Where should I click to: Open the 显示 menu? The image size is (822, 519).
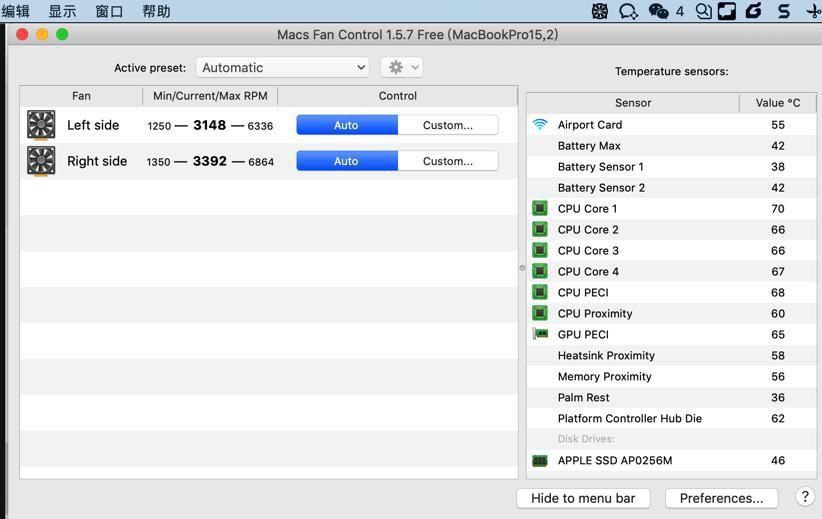(62, 11)
